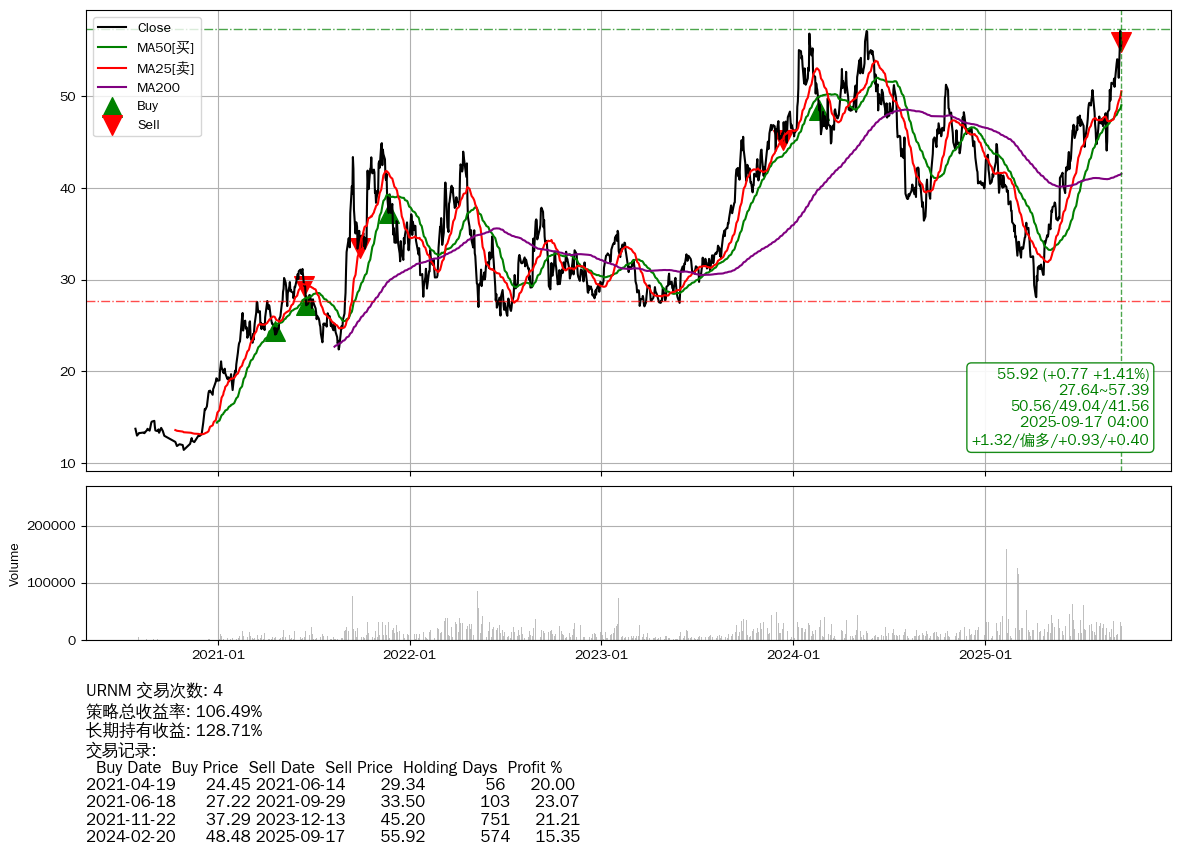Click the 200000 tick on the volume axis
This screenshot has height=855, width=1180.
[52, 526]
